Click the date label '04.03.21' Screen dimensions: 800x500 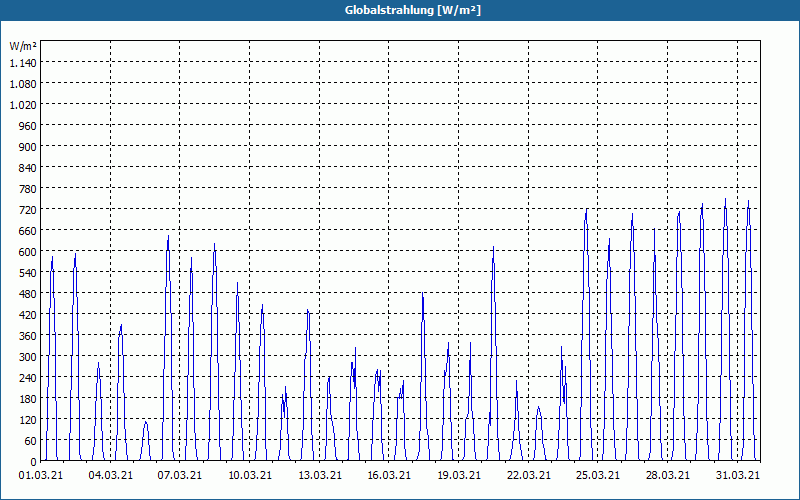tap(110, 475)
